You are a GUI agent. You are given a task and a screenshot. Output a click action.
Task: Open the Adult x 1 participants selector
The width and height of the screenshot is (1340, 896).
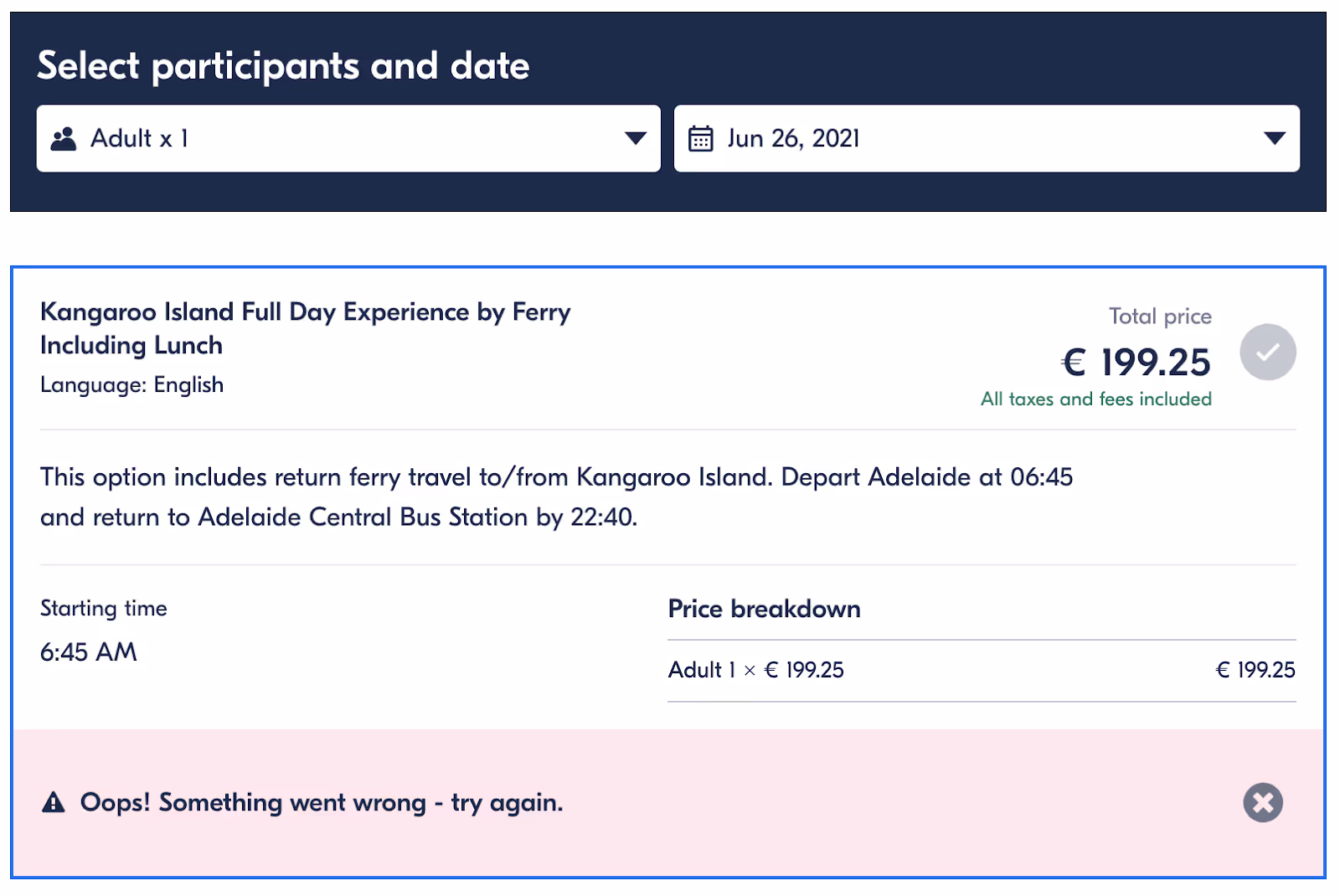click(x=348, y=138)
